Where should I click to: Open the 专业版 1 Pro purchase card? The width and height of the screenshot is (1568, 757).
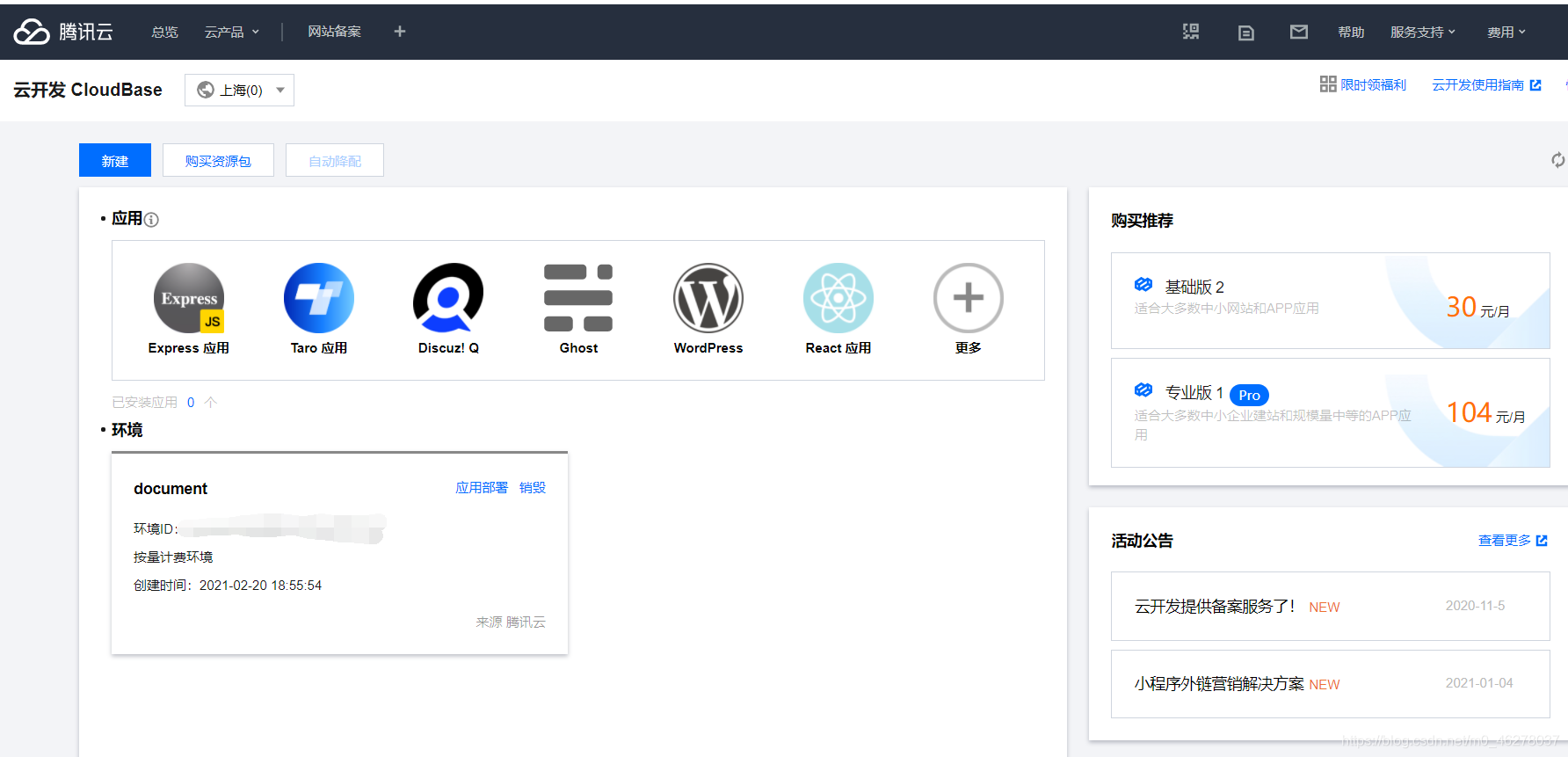point(1330,412)
